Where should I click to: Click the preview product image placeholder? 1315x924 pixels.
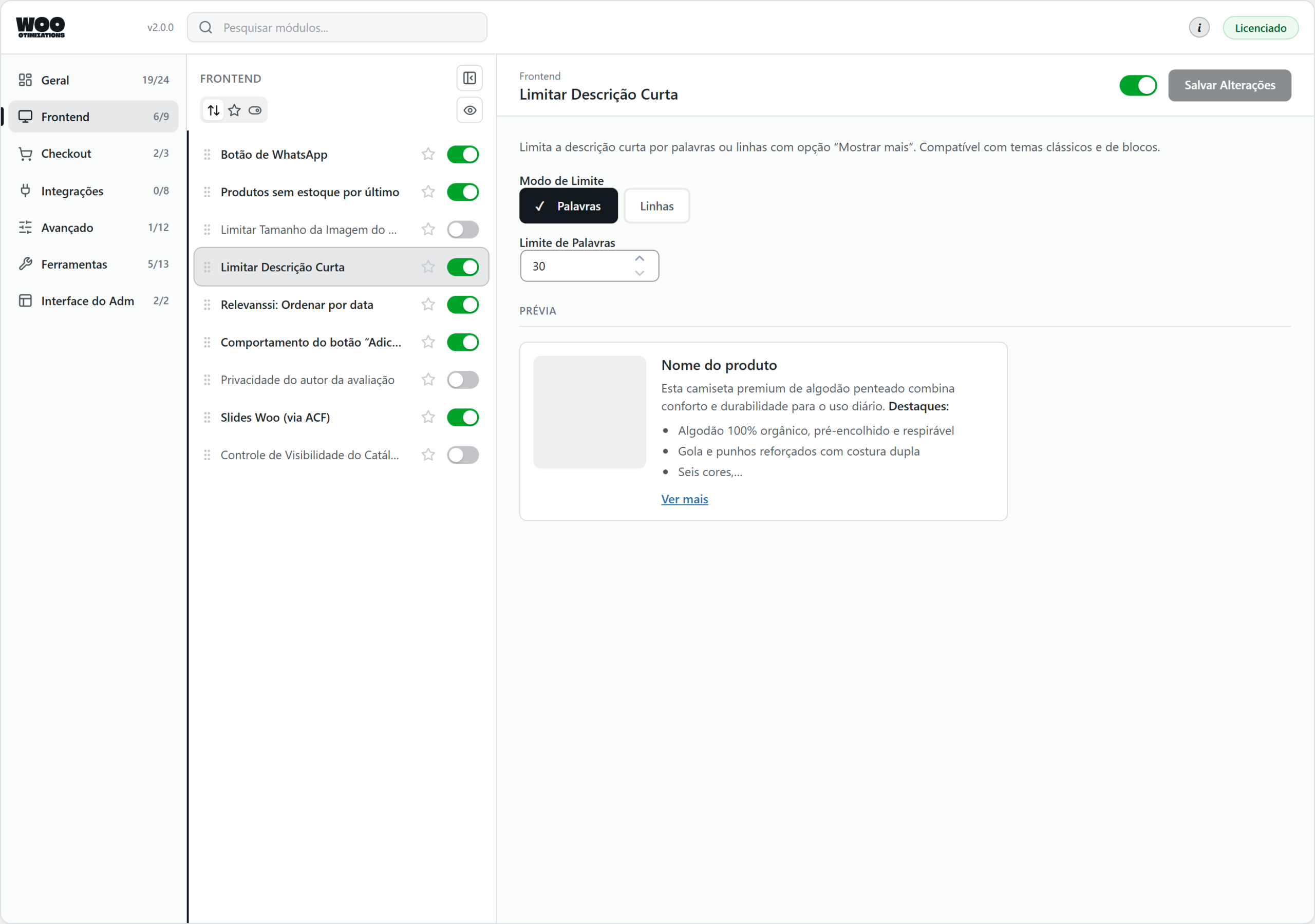pos(589,412)
